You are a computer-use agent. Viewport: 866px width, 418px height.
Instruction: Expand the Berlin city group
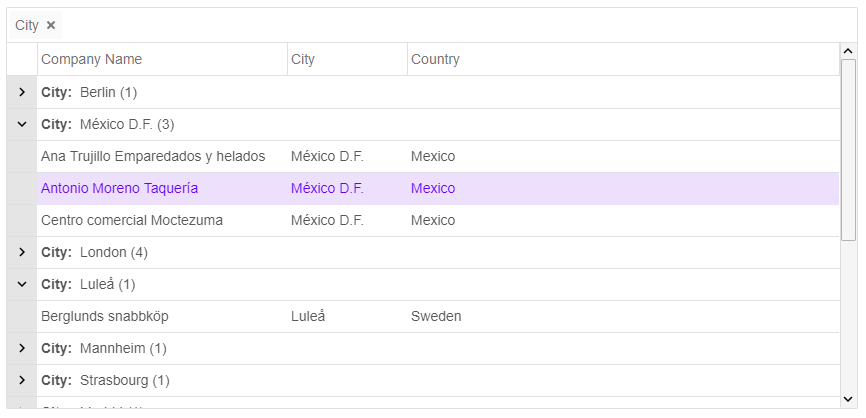pos(22,92)
